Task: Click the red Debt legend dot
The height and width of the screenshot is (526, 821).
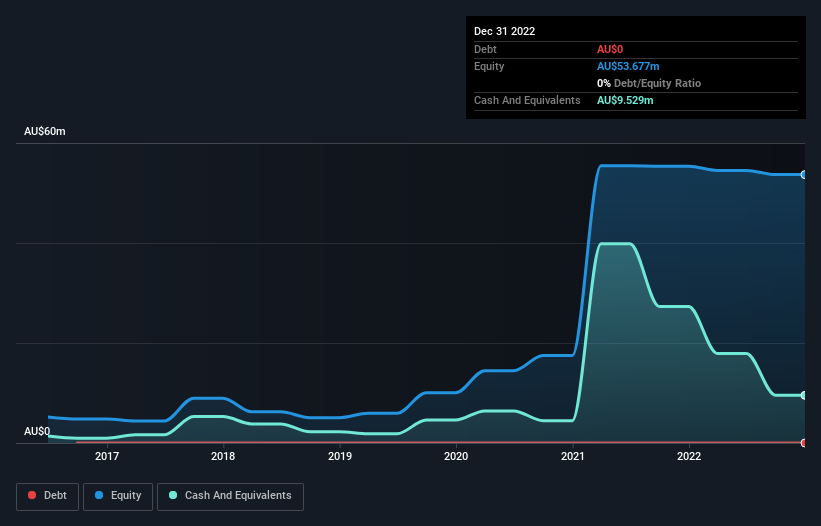Action: point(32,495)
